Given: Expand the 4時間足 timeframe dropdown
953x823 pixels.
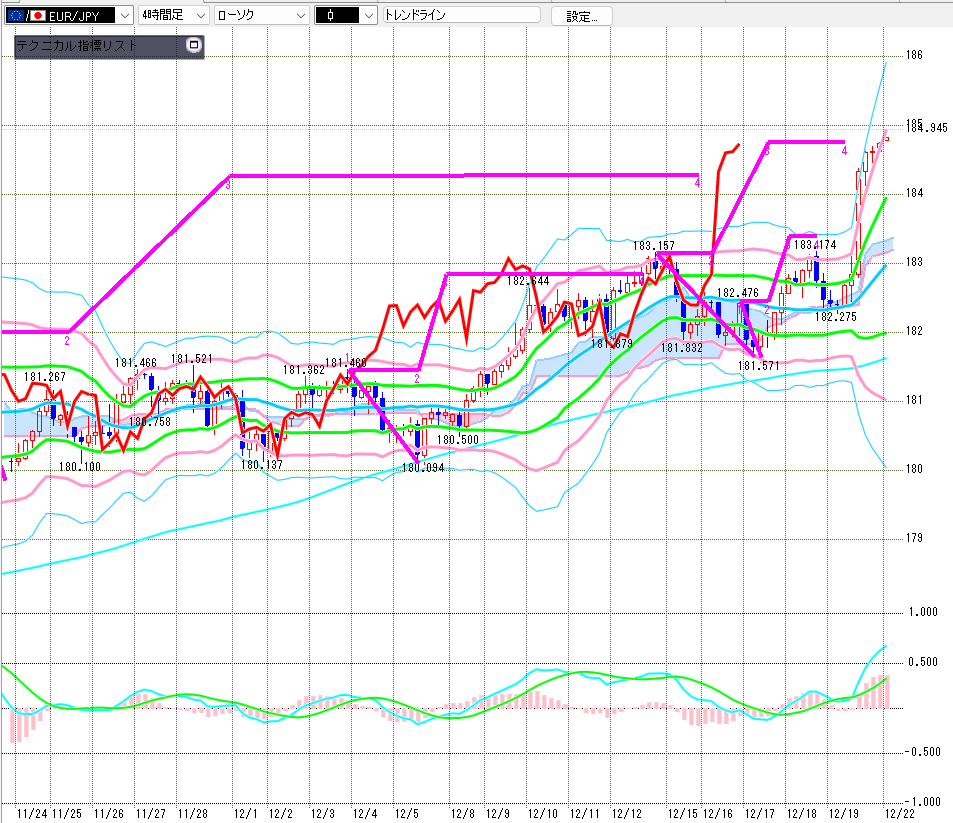Looking at the screenshot, I should 199,16.
